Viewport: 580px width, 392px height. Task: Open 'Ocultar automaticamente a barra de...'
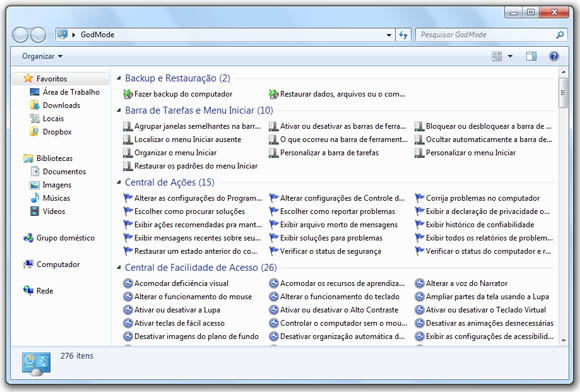[x=483, y=139]
